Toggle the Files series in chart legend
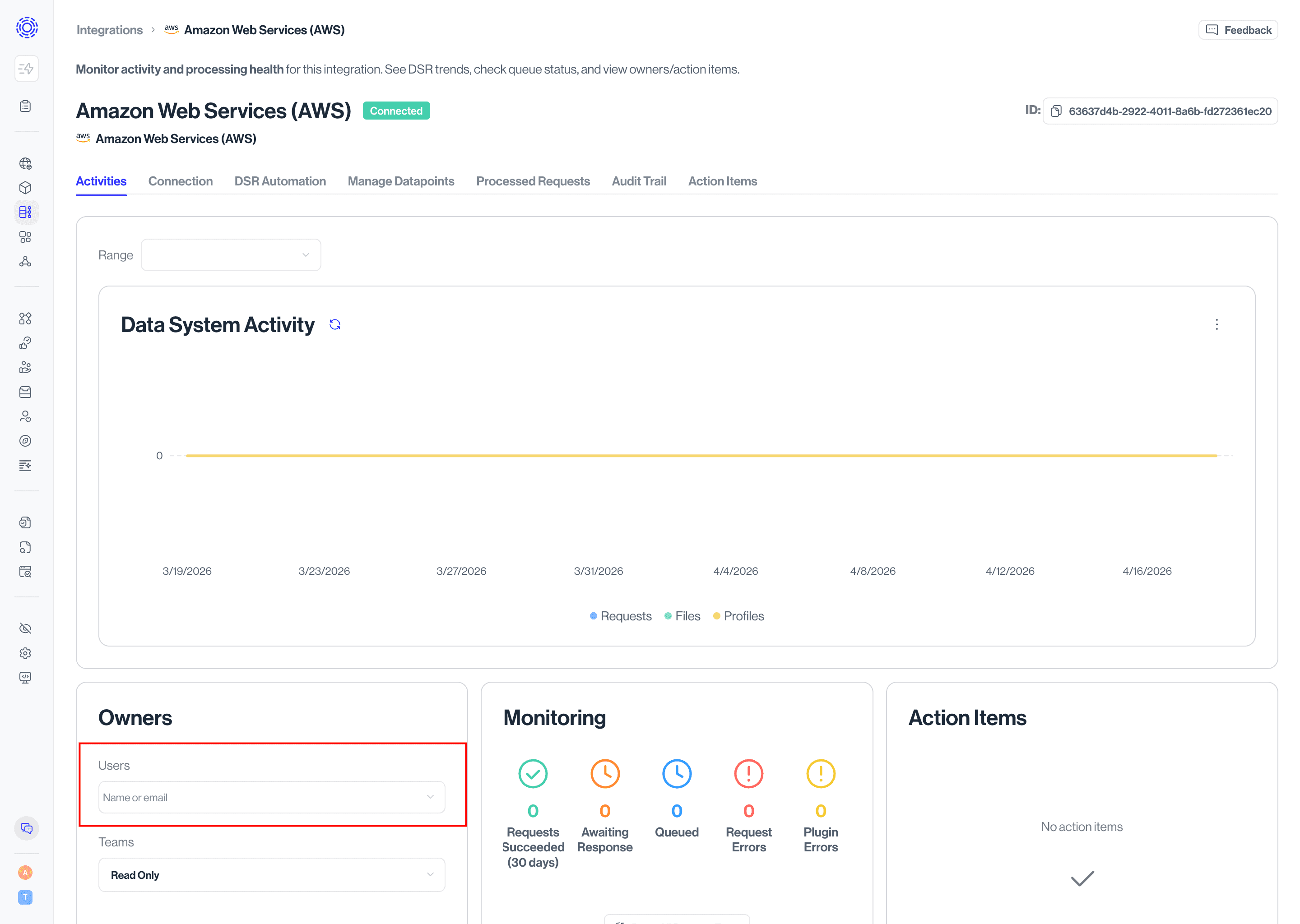The image size is (1300, 924). [682, 616]
